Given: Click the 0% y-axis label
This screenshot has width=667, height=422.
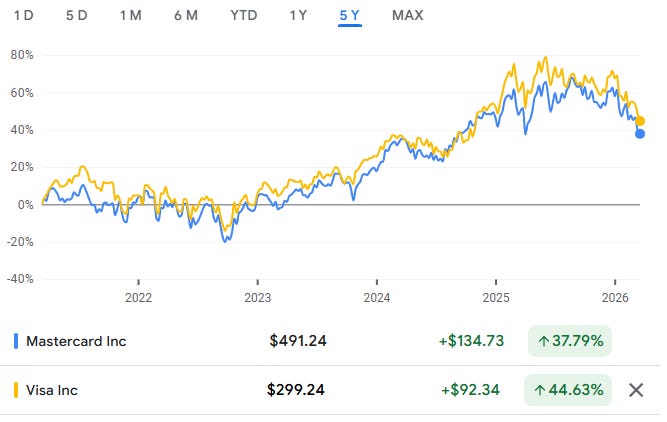Looking at the screenshot, I should point(26,205).
